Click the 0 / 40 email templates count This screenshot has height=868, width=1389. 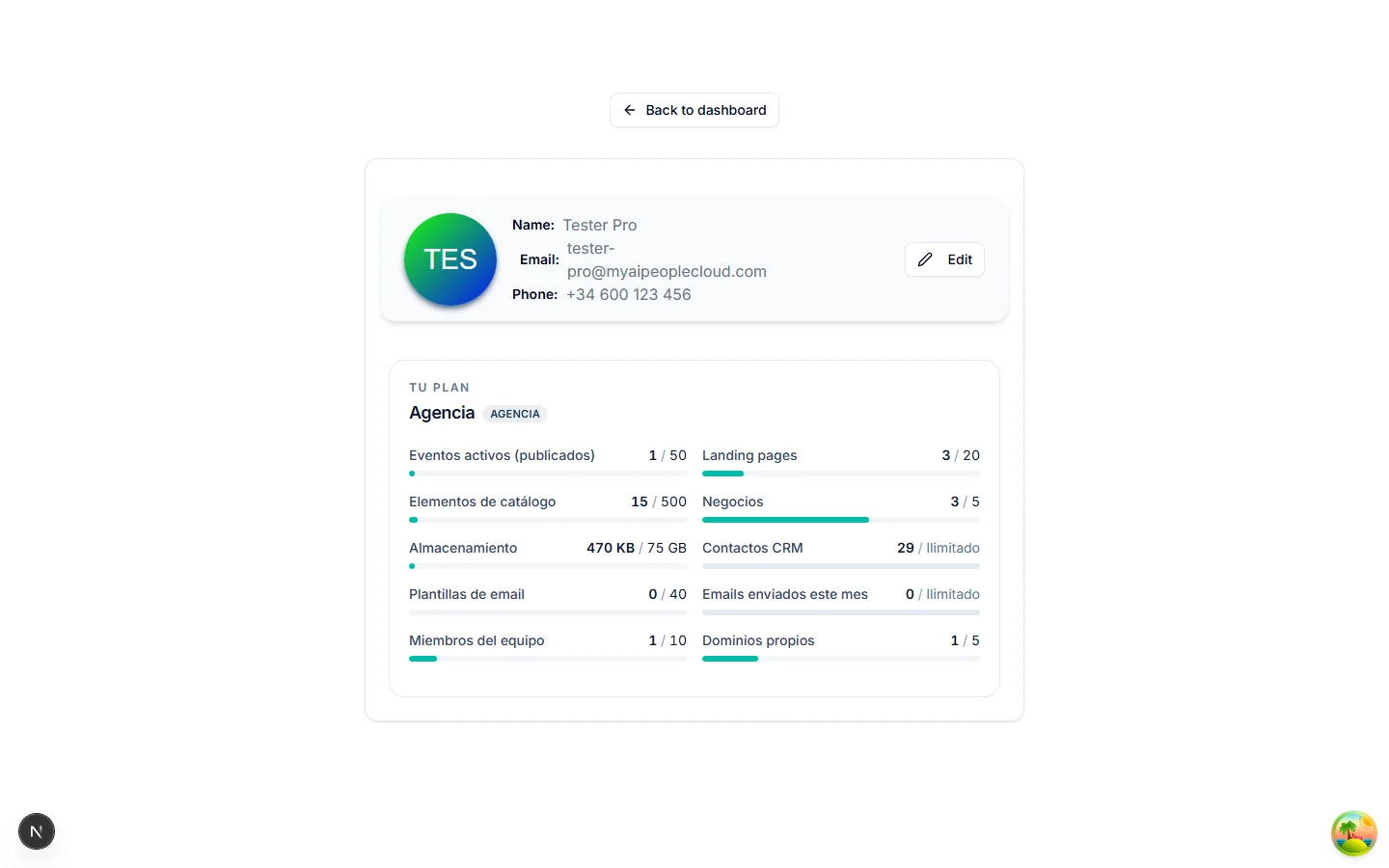(x=667, y=594)
